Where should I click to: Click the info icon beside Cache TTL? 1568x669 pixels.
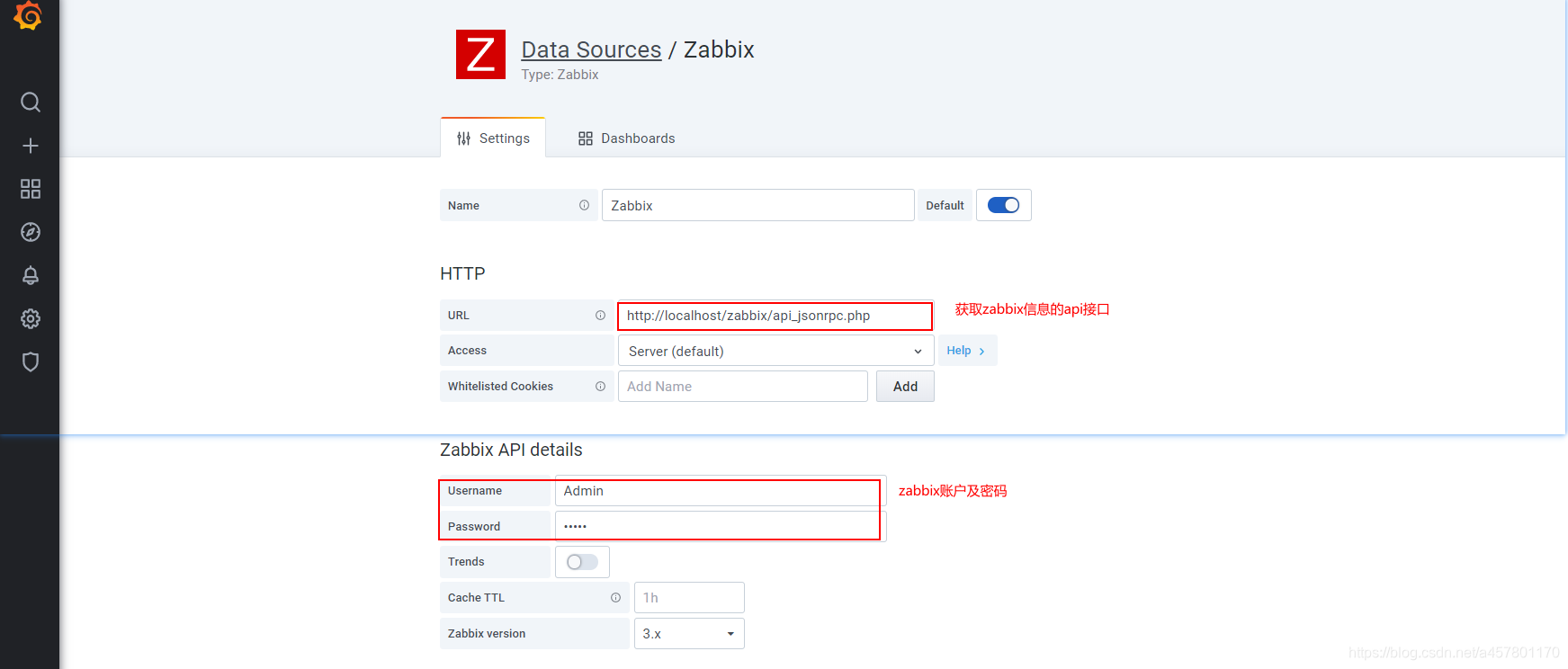click(615, 597)
